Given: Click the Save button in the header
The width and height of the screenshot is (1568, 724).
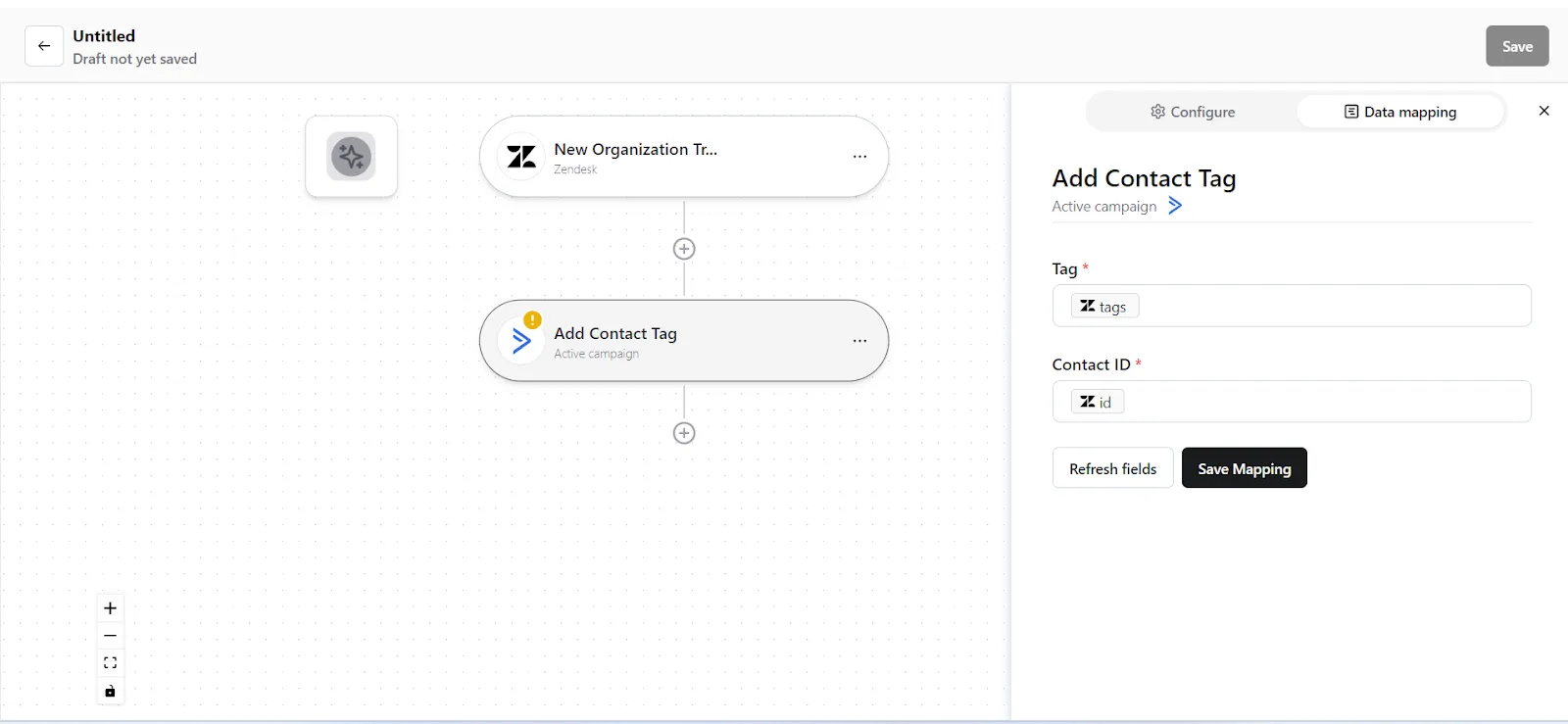Looking at the screenshot, I should point(1517,46).
